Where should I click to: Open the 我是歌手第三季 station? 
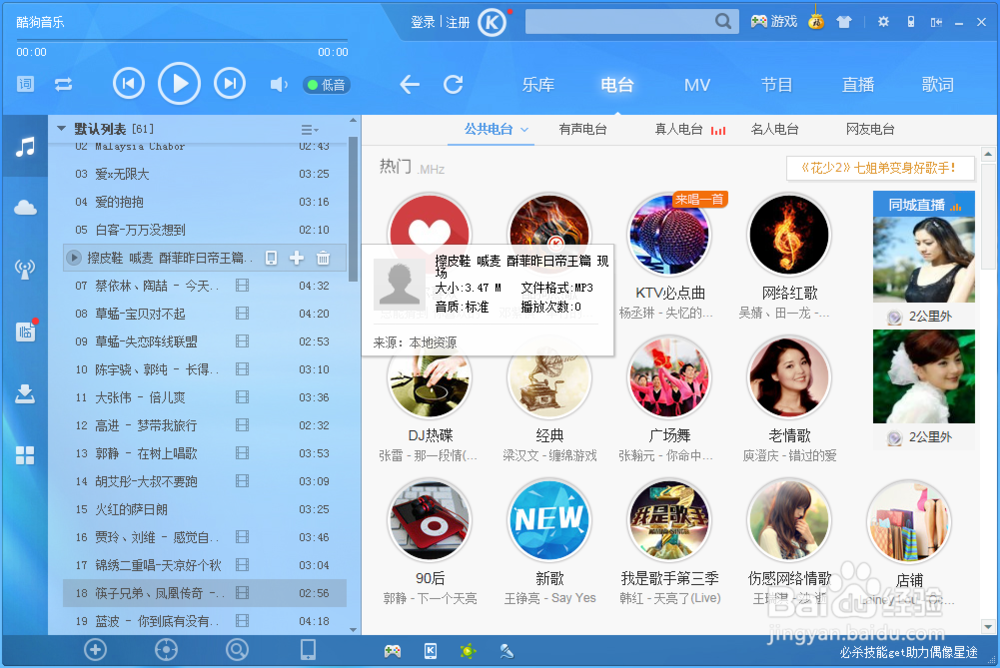[670, 521]
